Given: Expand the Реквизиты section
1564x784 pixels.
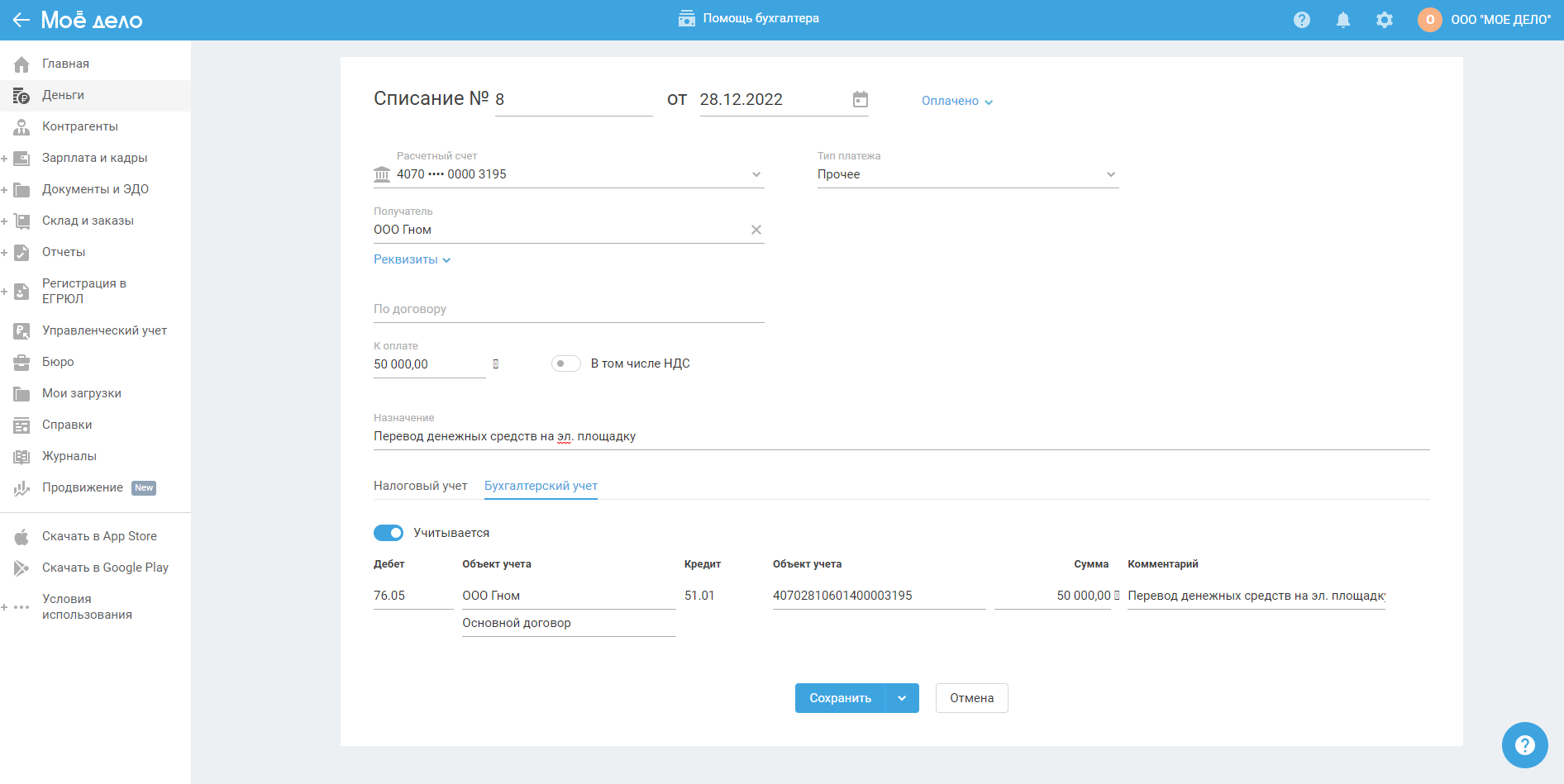Looking at the screenshot, I should click(x=412, y=259).
